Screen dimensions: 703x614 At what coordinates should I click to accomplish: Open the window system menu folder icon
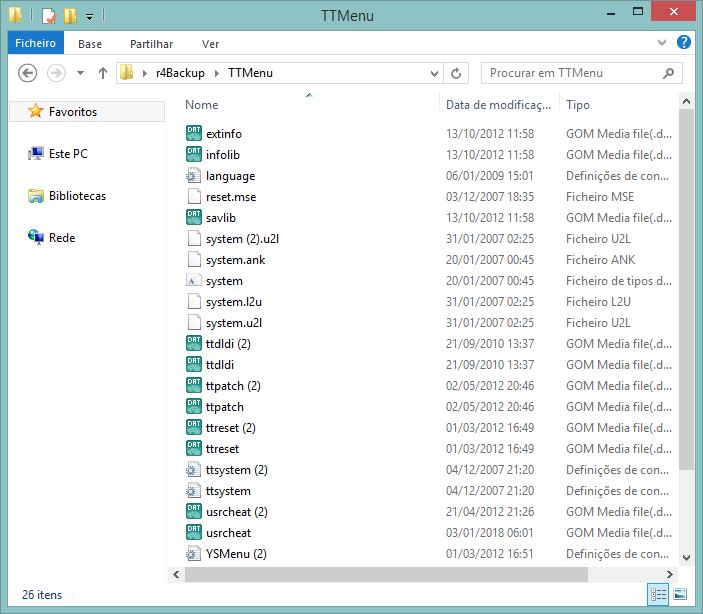(x=15, y=15)
